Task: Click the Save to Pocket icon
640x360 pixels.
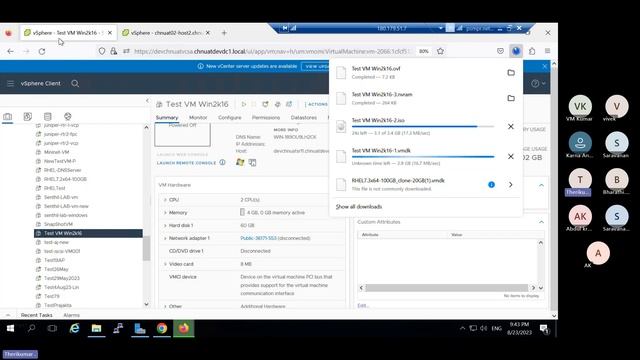Action: pos(500,51)
